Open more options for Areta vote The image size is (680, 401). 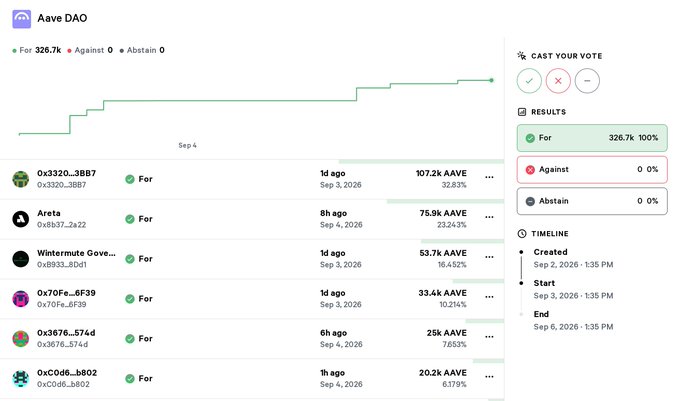489,217
